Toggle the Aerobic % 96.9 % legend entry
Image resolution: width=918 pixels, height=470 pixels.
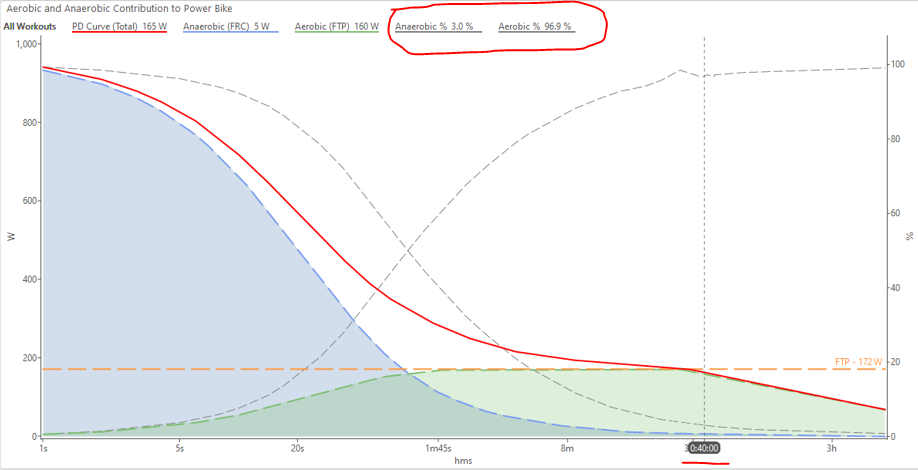[x=537, y=27]
